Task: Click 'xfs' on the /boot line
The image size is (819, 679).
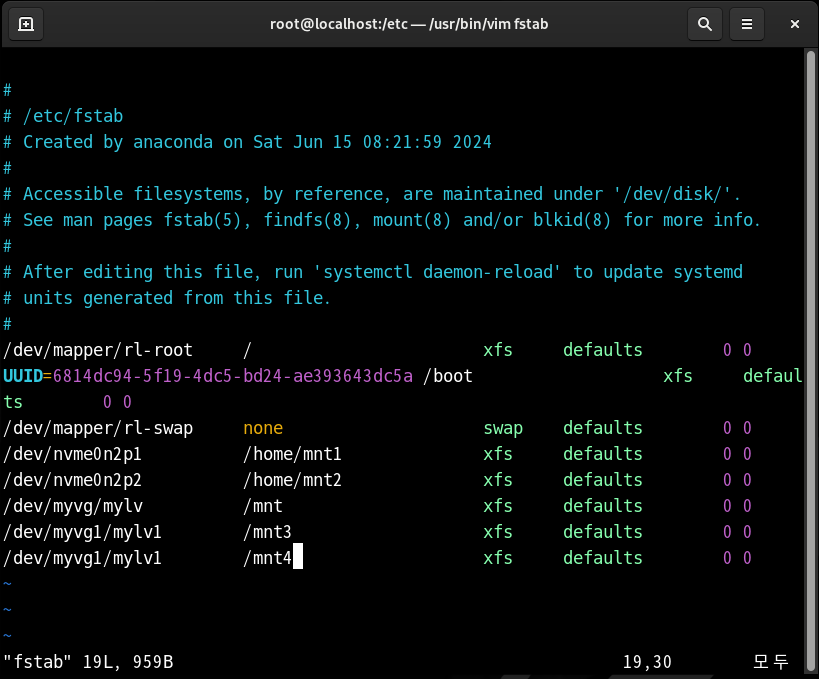Action: [678, 376]
